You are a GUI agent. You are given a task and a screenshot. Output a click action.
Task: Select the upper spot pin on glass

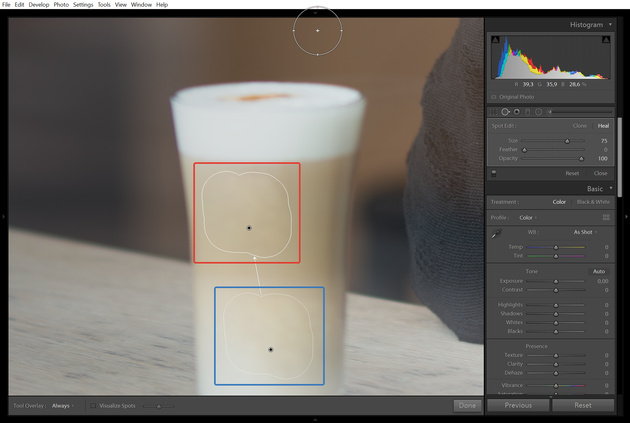pos(249,228)
